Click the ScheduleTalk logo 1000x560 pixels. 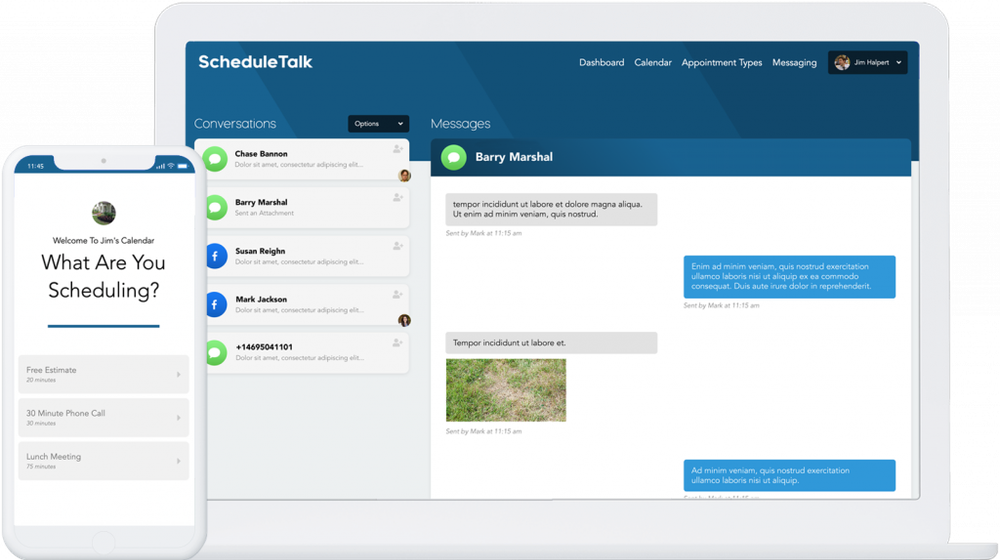[255, 62]
